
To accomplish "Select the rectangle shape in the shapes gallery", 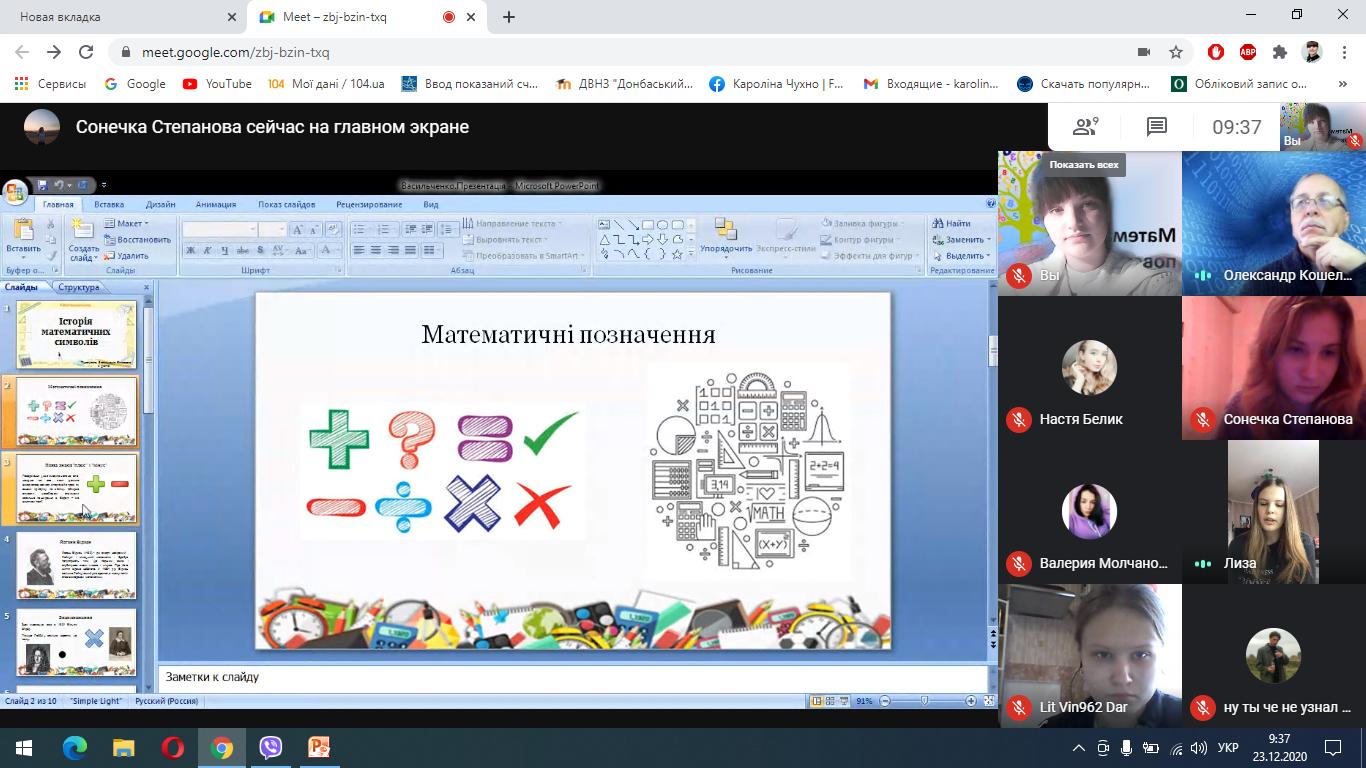I will pyautogui.click(x=648, y=225).
